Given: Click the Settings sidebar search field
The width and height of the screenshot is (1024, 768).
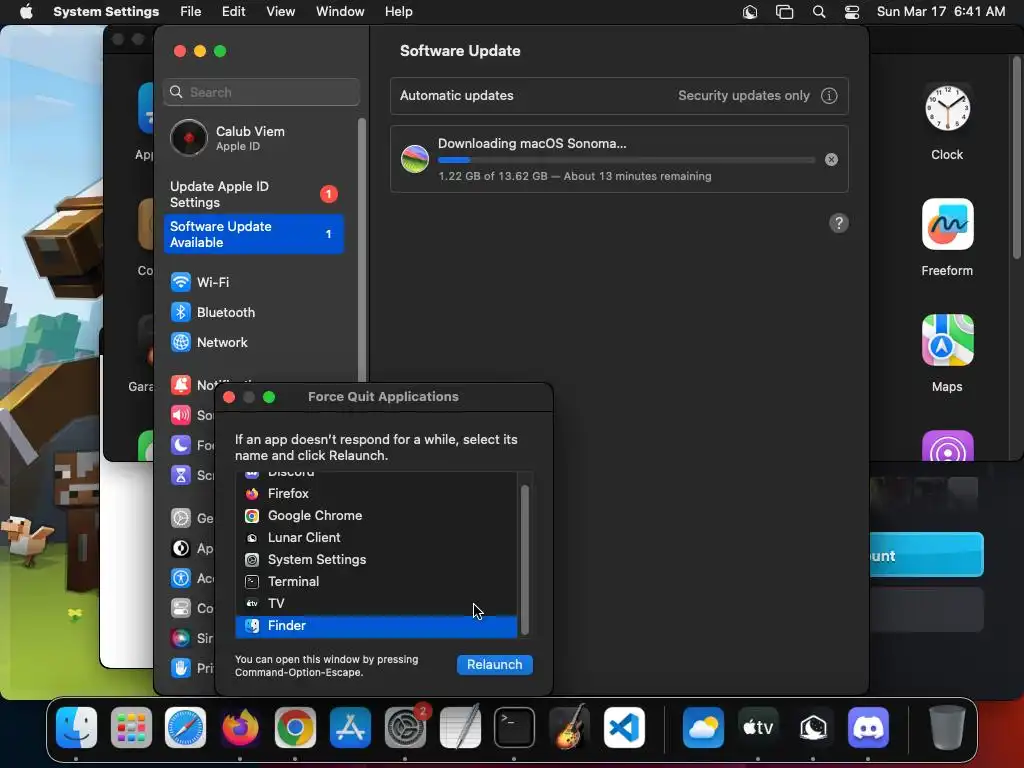Looking at the screenshot, I should (x=261, y=92).
